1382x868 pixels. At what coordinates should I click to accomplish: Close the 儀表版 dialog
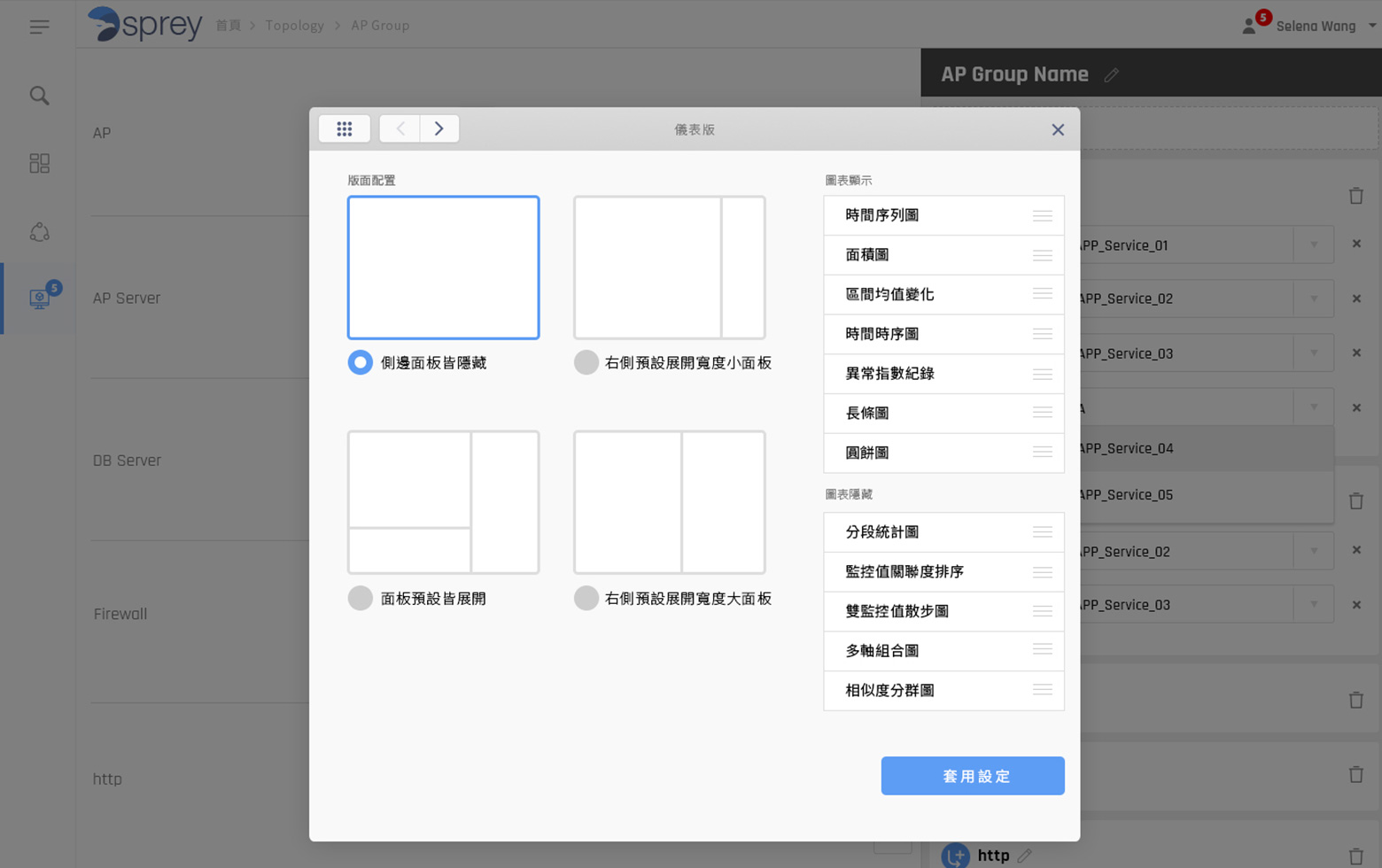pyautogui.click(x=1057, y=130)
